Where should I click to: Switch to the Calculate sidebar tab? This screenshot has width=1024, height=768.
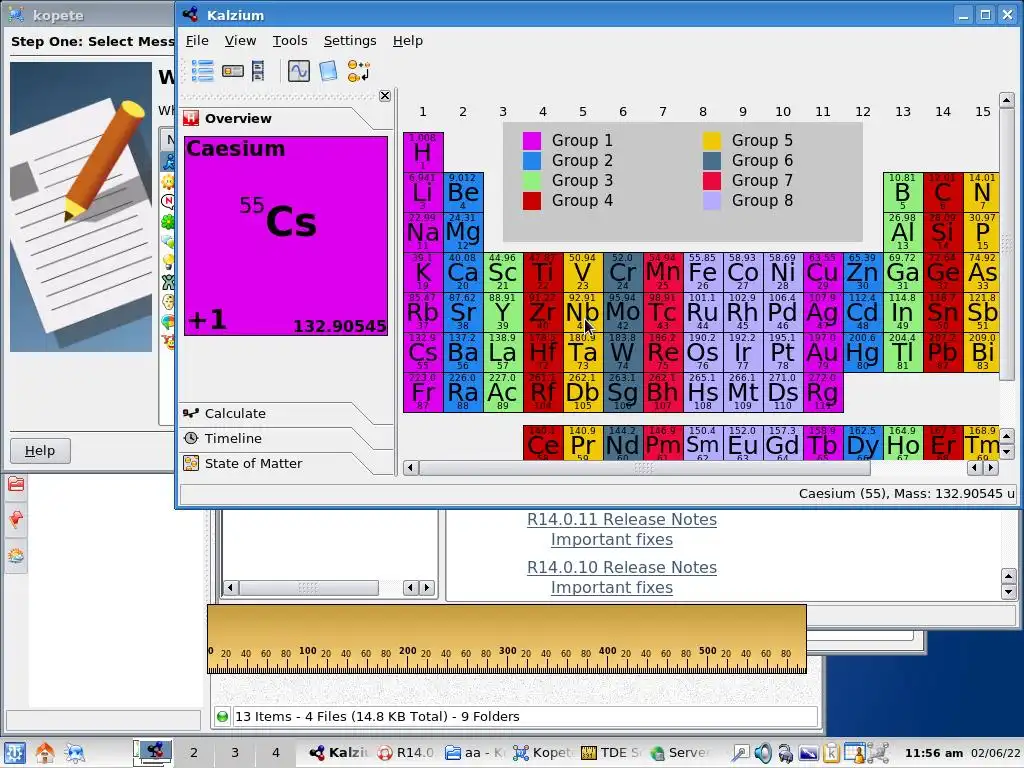pos(278,413)
